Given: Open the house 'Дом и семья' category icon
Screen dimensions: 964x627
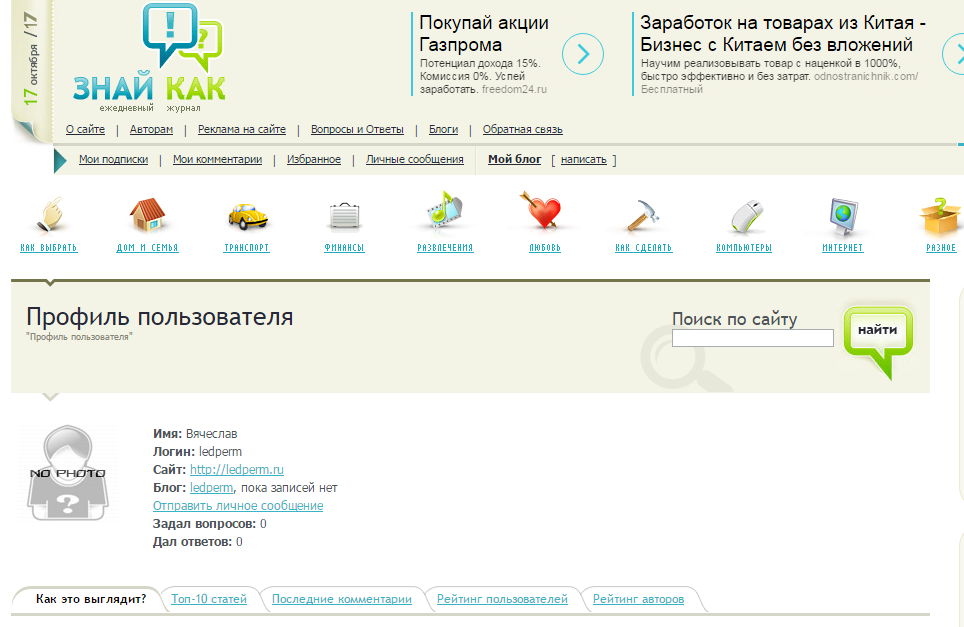Looking at the screenshot, I should (147, 214).
